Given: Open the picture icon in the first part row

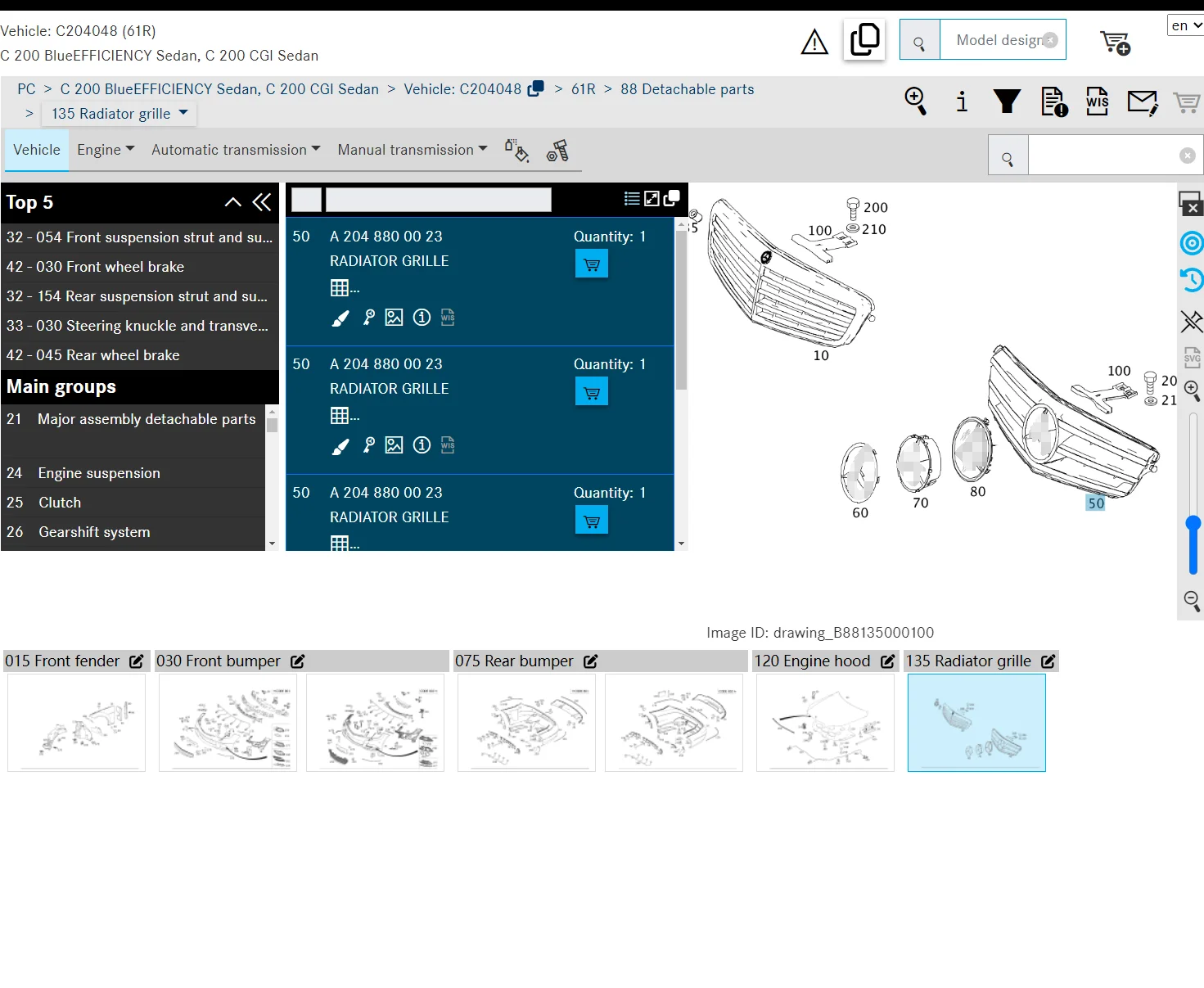Looking at the screenshot, I should pos(394,318).
